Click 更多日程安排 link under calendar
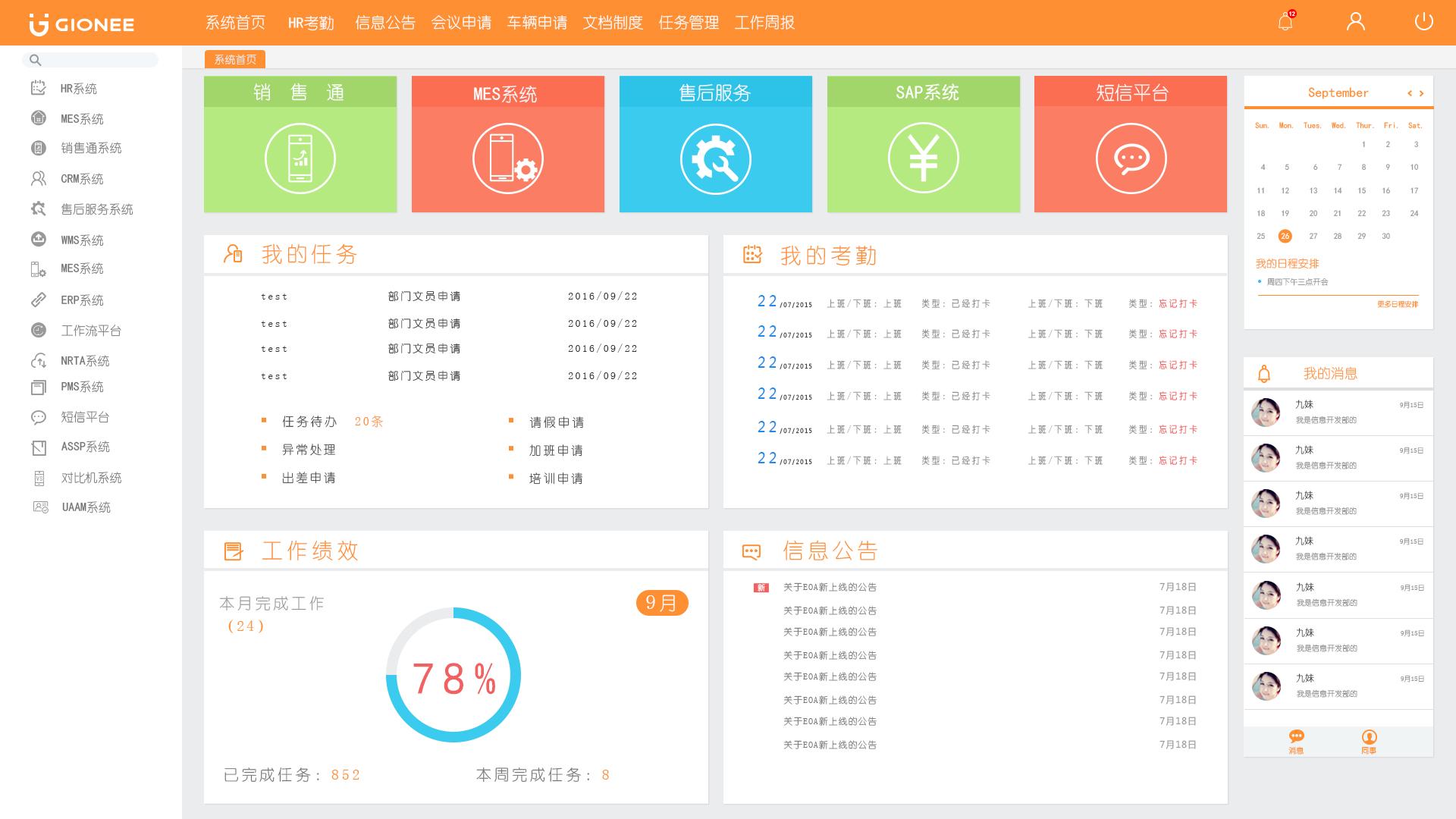Screen dimensions: 1456x819 pos(1397,304)
